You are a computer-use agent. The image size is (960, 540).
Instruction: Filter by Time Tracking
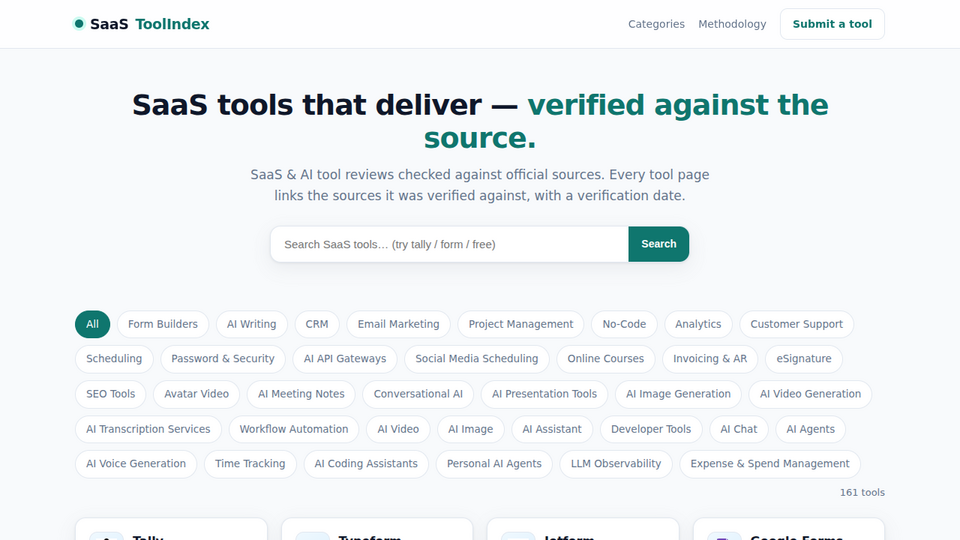250,464
